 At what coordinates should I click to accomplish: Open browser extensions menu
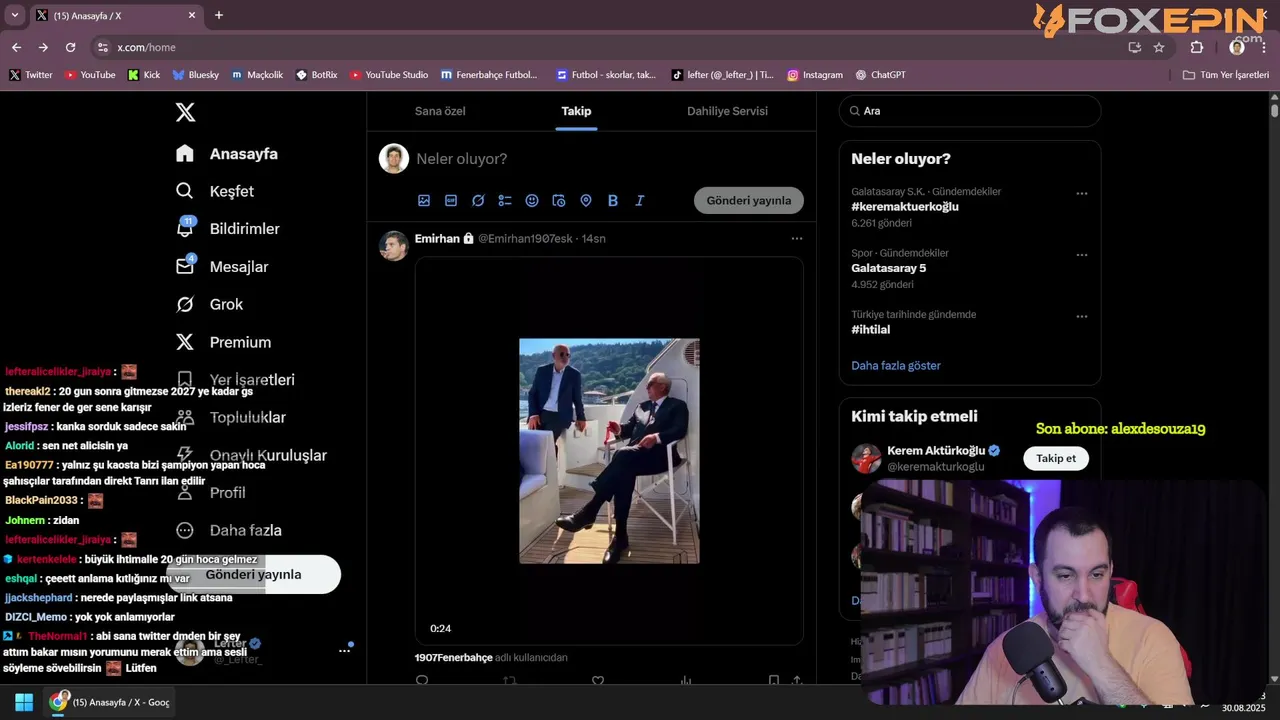click(1197, 47)
